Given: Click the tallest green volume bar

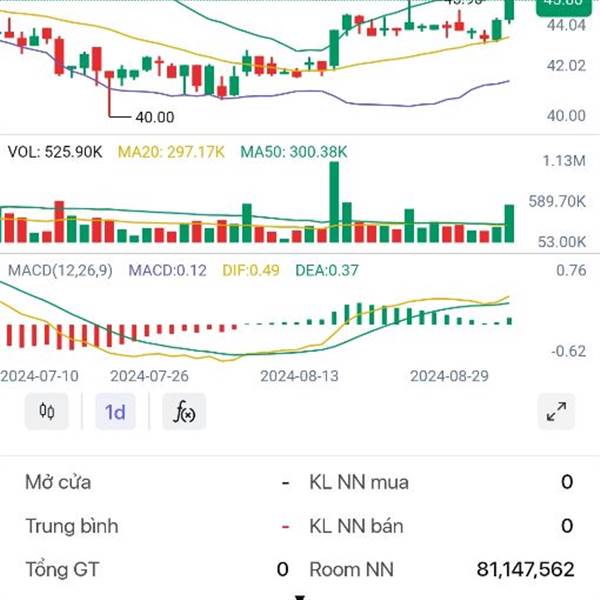Looking at the screenshot, I should click(x=334, y=202).
